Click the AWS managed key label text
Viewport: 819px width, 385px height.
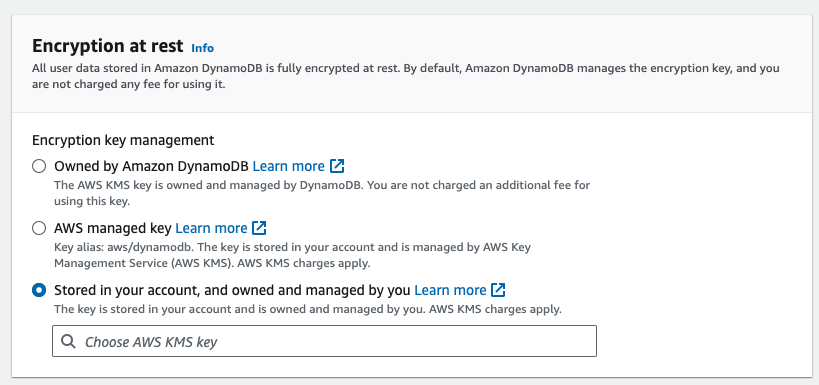pos(113,228)
